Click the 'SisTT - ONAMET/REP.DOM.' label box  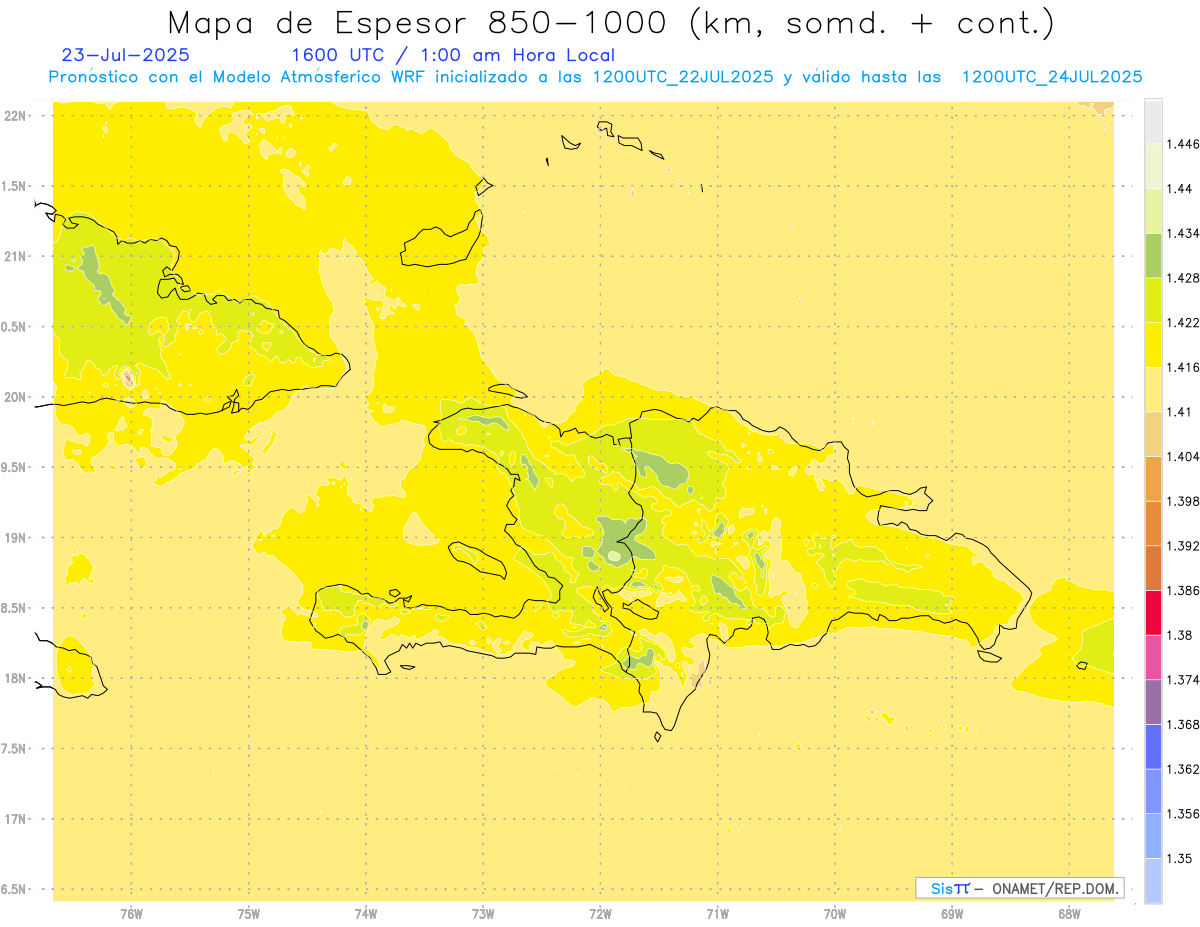coord(1020,888)
